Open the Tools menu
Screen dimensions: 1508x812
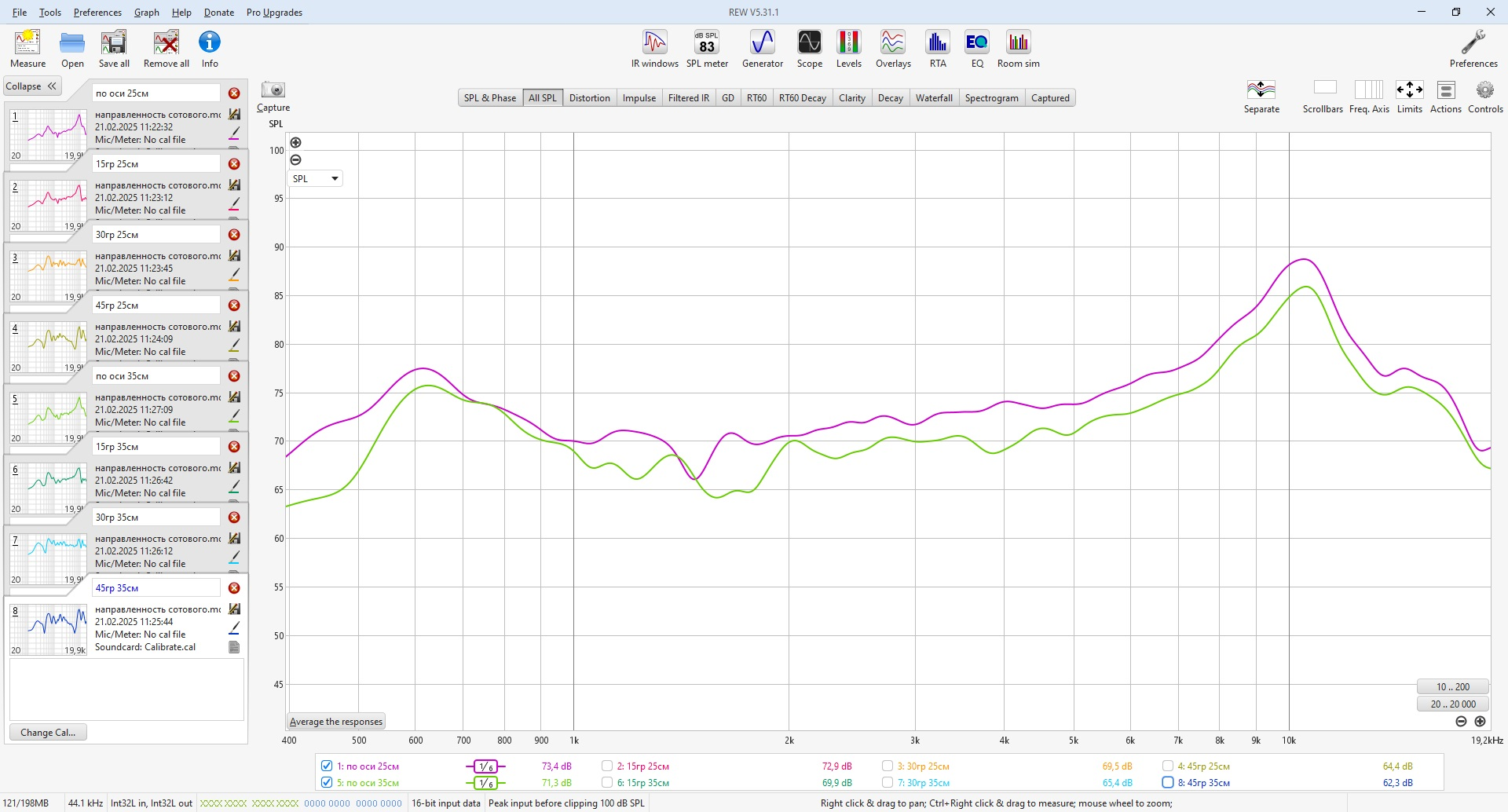(x=50, y=13)
